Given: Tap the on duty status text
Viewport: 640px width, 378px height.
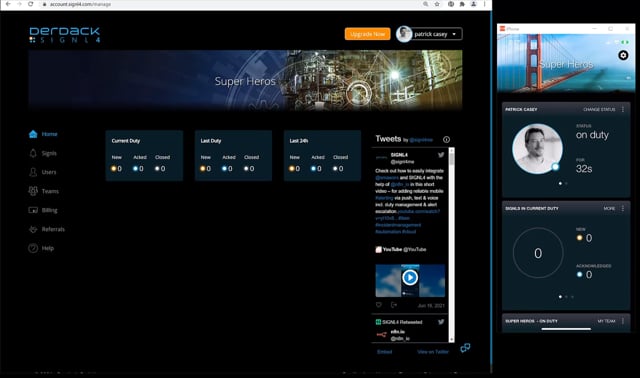Looking at the screenshot, I should [x=592, y=135].
